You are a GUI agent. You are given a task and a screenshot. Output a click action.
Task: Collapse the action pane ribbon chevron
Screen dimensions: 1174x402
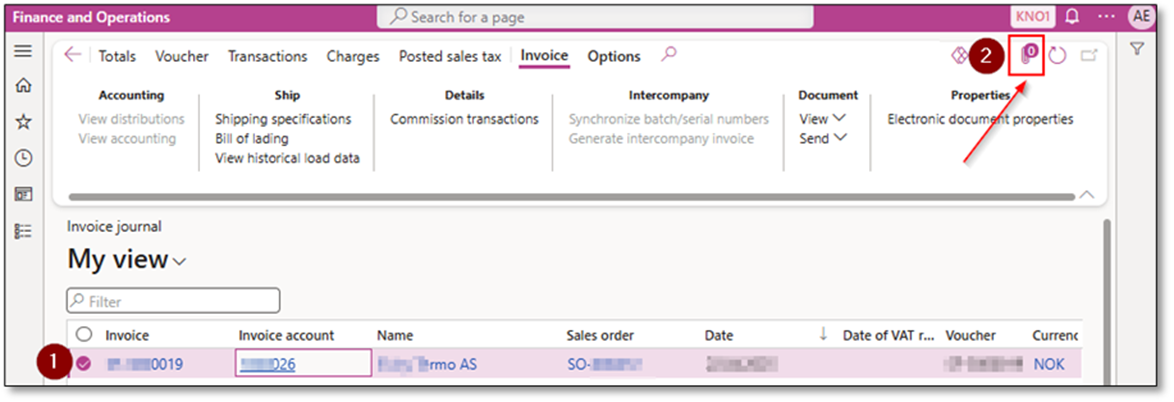tap(1087, 193)
